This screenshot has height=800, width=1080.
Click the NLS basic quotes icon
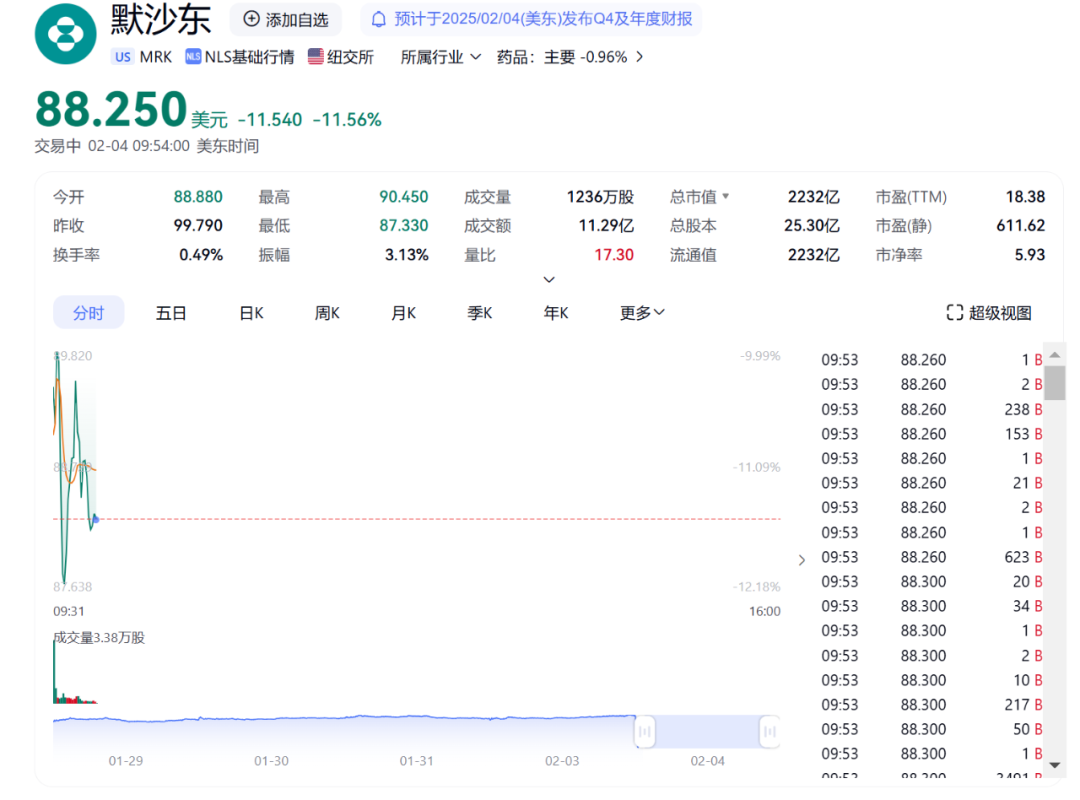pos(193,57)
